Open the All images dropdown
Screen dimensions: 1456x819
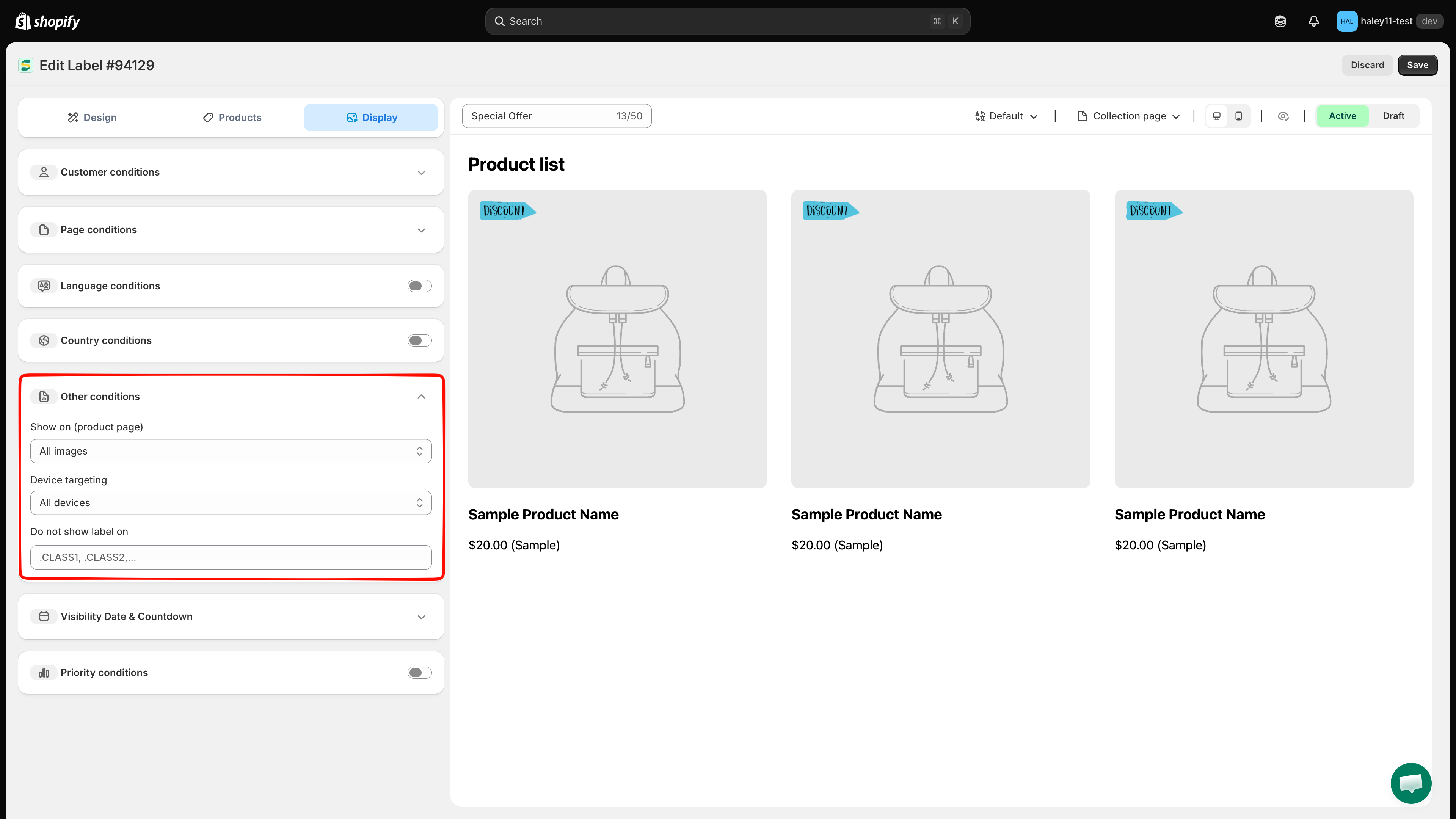231,451
